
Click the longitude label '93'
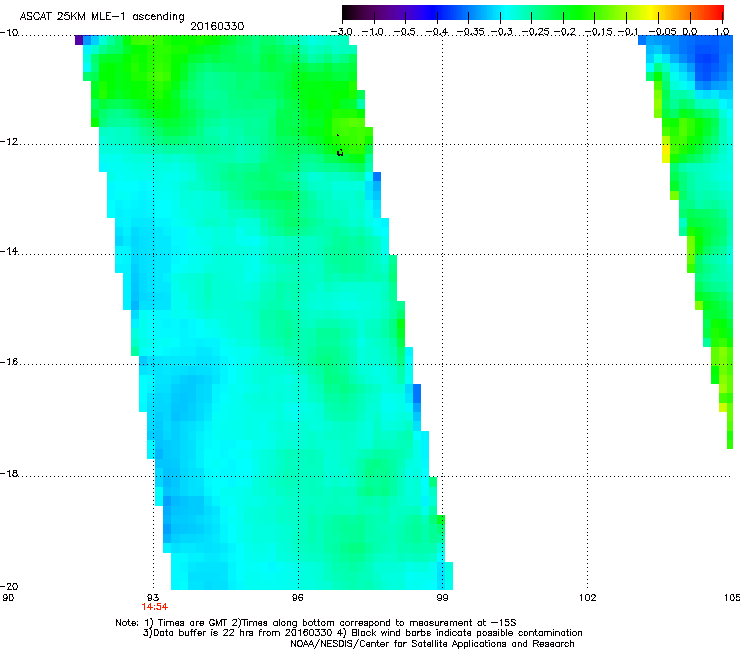[153, 598]
